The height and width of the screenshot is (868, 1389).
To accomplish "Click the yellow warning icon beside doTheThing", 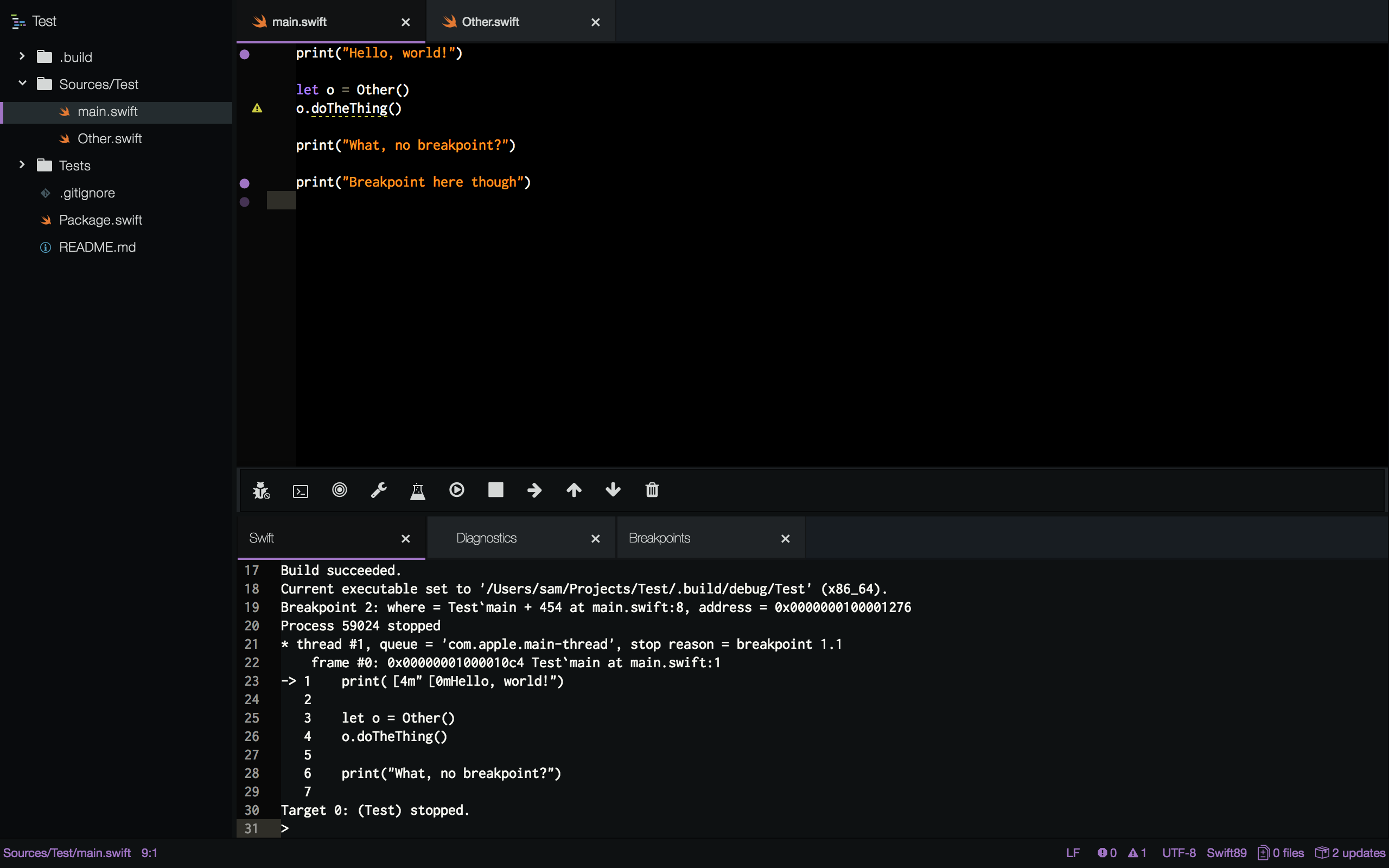I will pyautogui.click(x=257, y=108).
